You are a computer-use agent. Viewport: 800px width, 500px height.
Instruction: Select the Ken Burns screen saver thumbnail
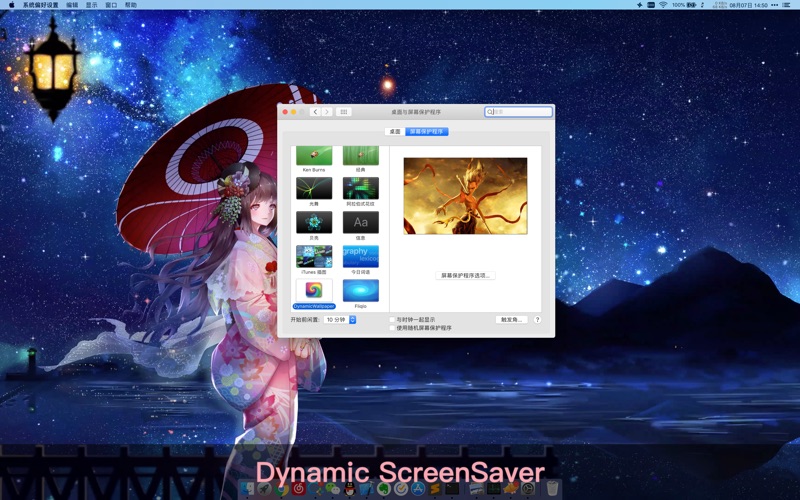point(314,156)
